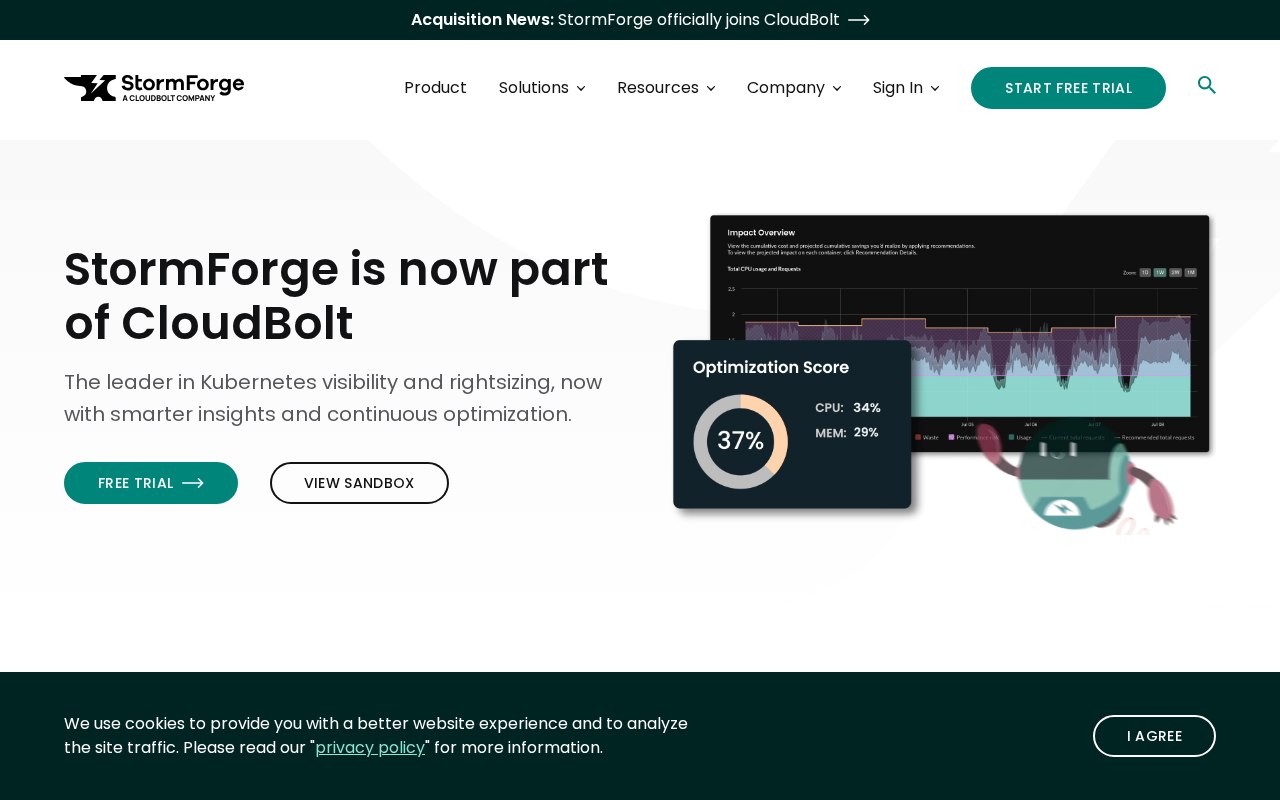Image resolution: width=1280 pixels, height=800 pixels.
Task: Select the 1D zoom button in chart
Action: tap(1145, 272)
